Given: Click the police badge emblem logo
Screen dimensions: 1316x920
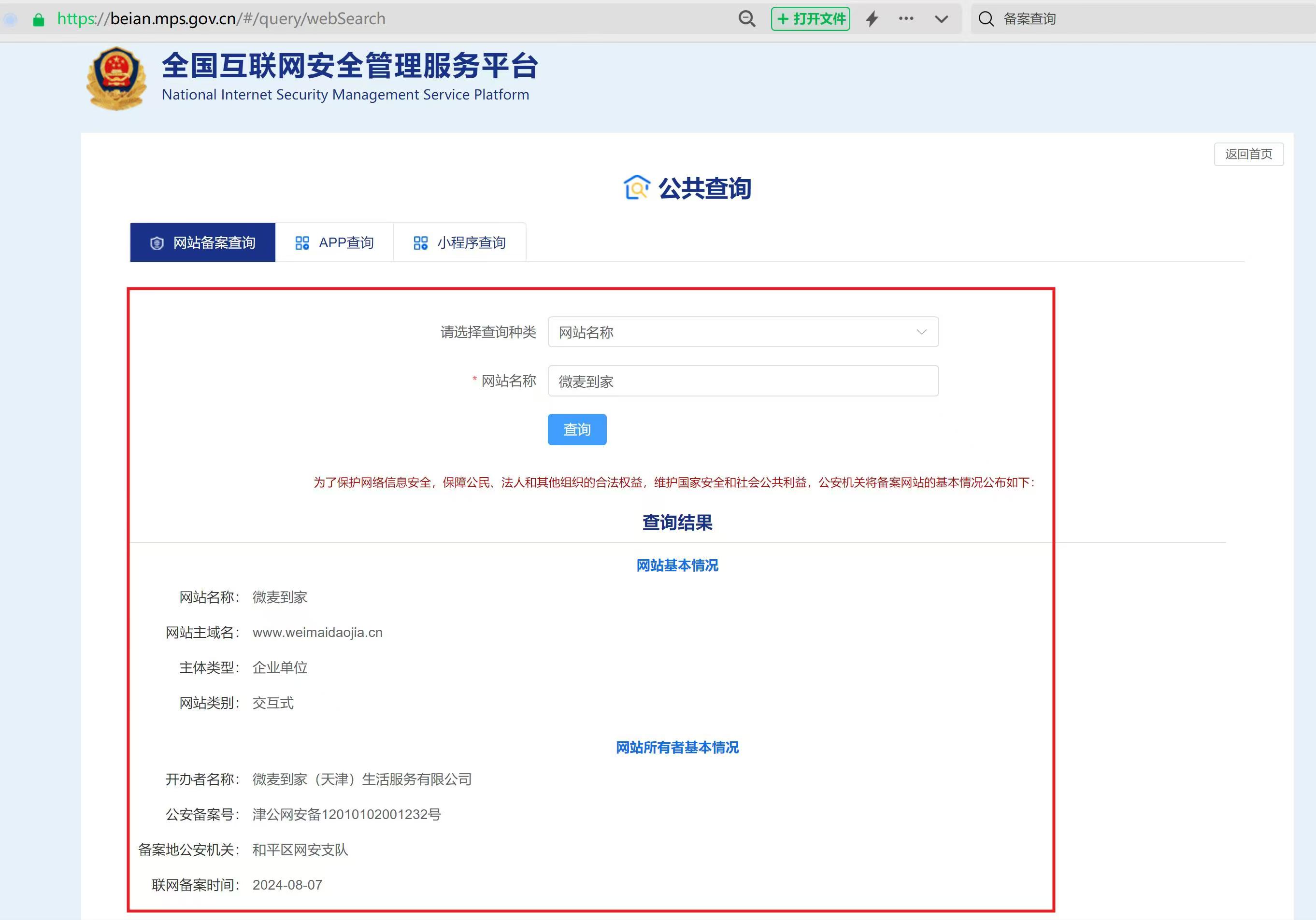Looking at the screenshot, I should tap(116, 79).
